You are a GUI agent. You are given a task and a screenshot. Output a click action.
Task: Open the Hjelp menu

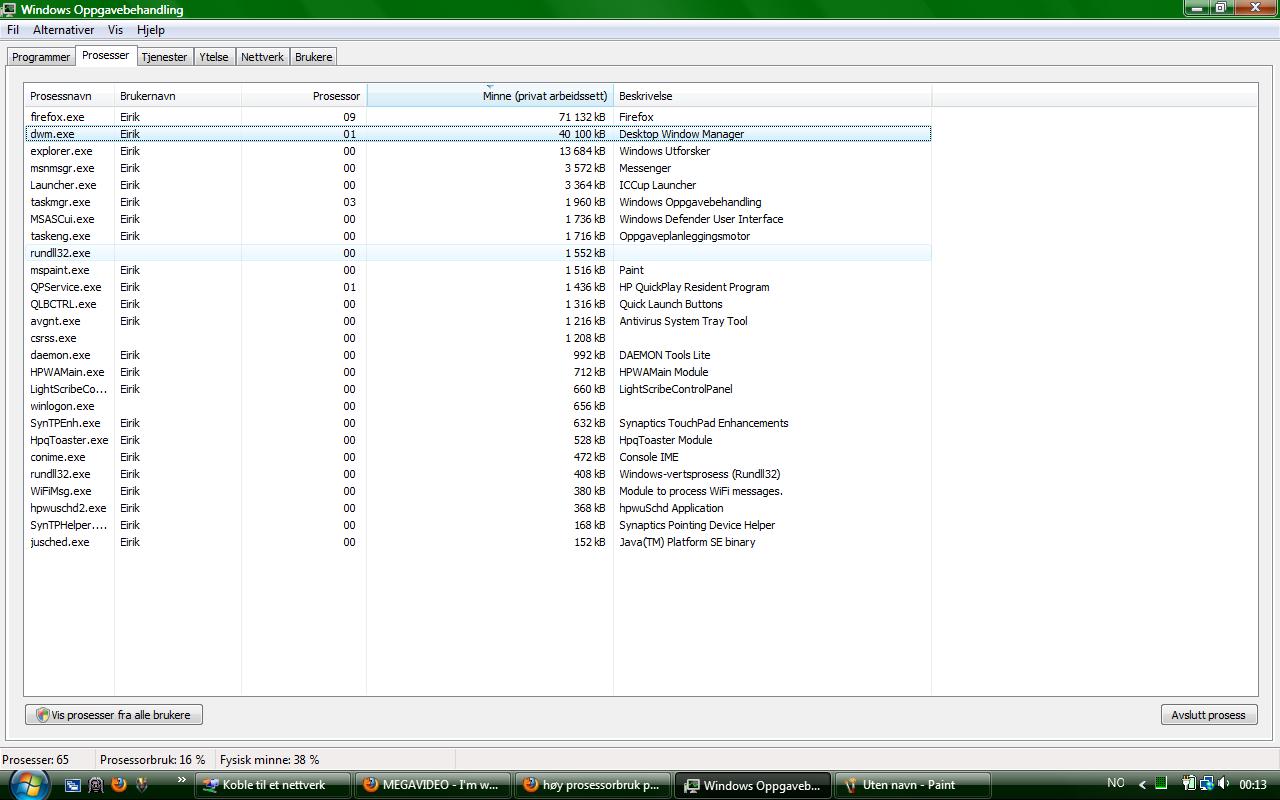point(151,30)
